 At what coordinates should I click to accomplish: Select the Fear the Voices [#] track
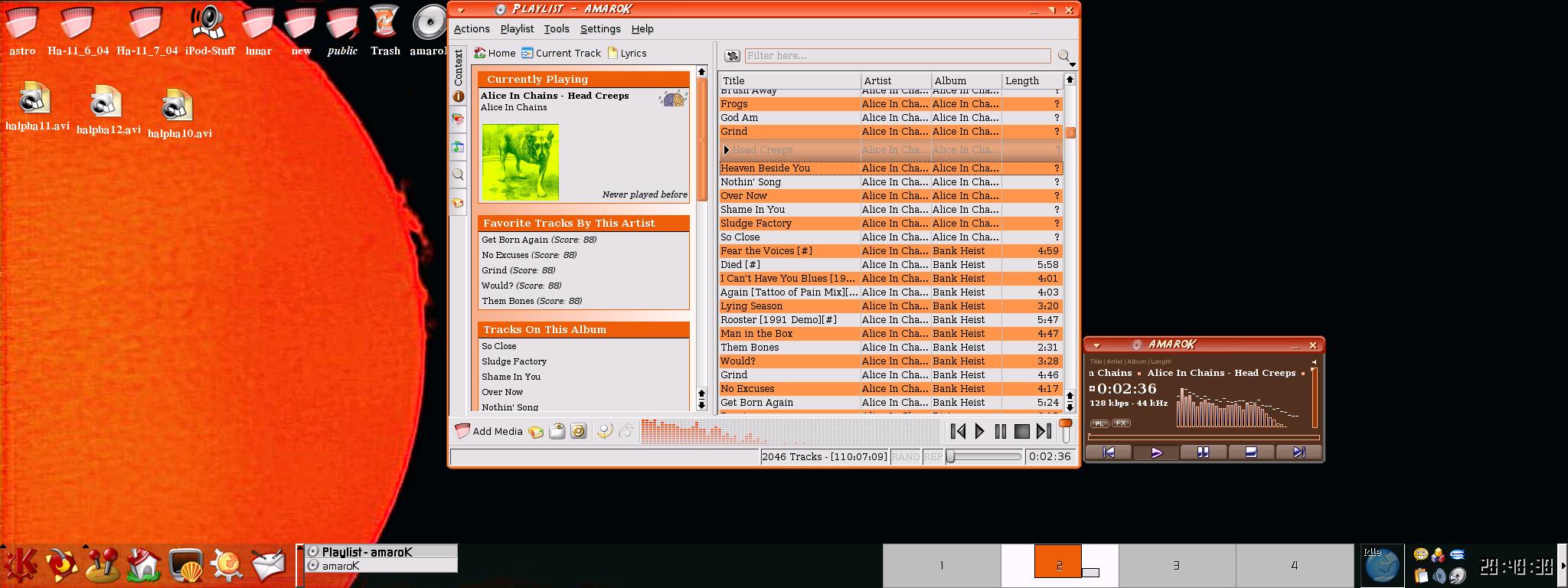point(890,250)
